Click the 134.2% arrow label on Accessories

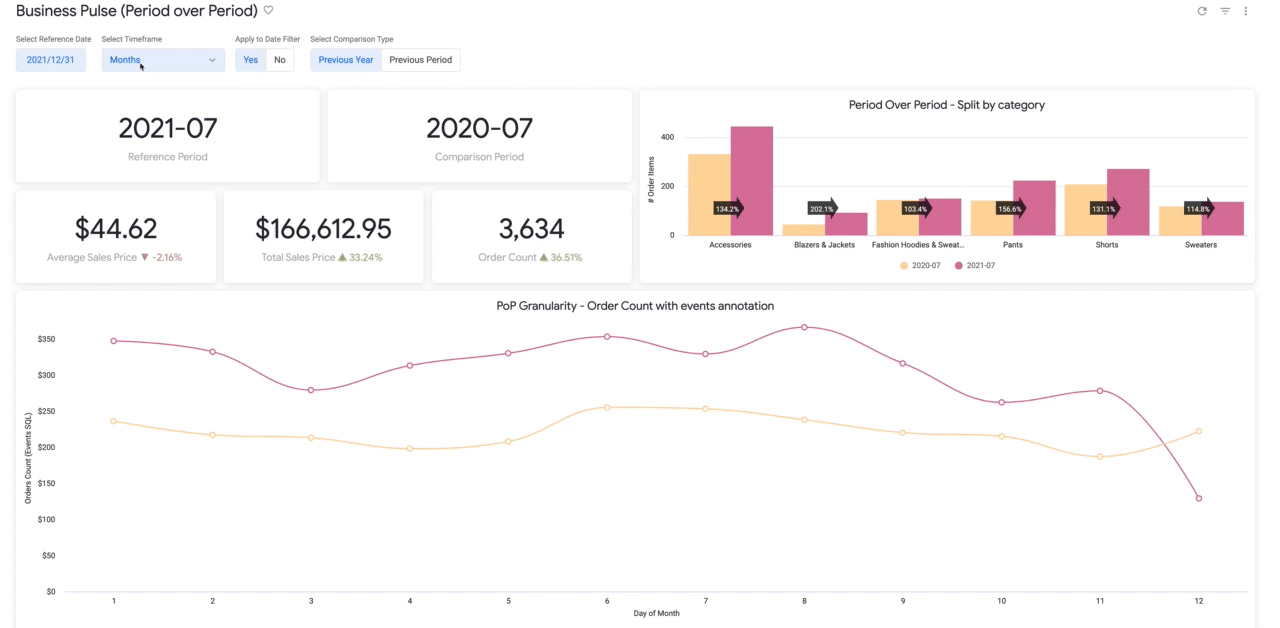(728, 209)
